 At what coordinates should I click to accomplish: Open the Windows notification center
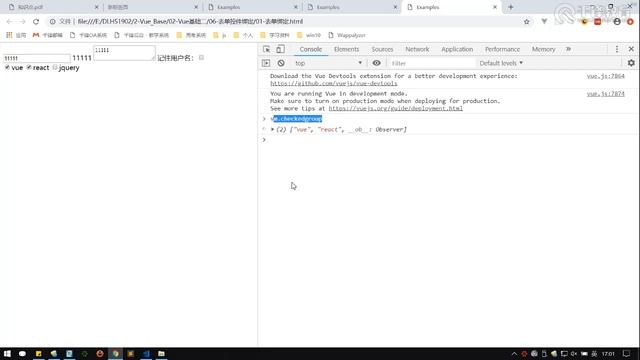pos(627,353)
